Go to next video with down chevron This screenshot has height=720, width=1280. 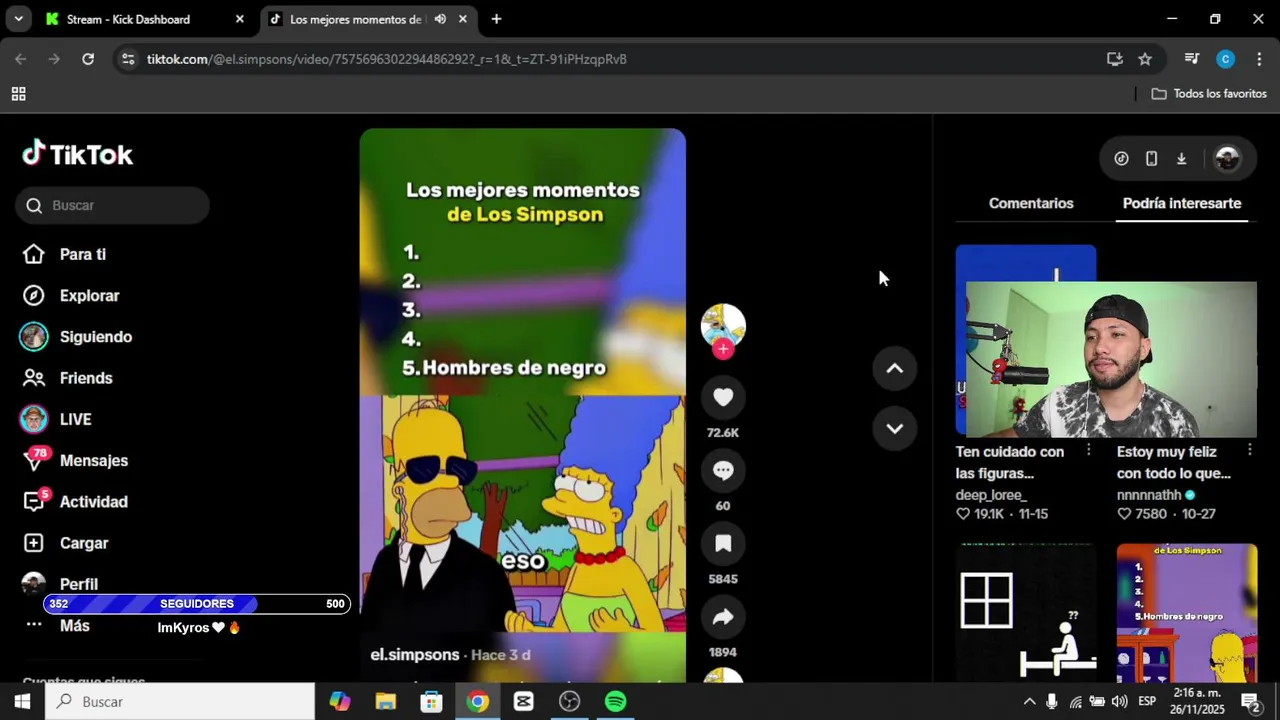coord(895,428)
